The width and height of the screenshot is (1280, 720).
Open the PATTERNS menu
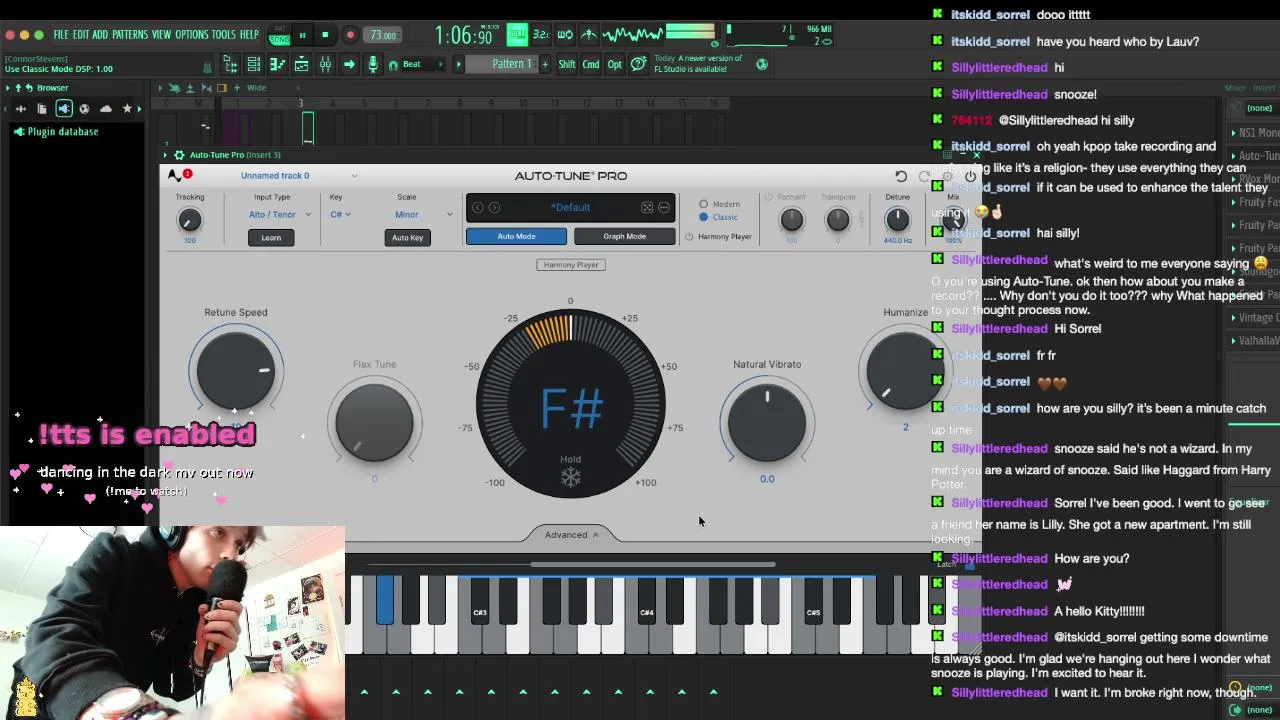130,35
